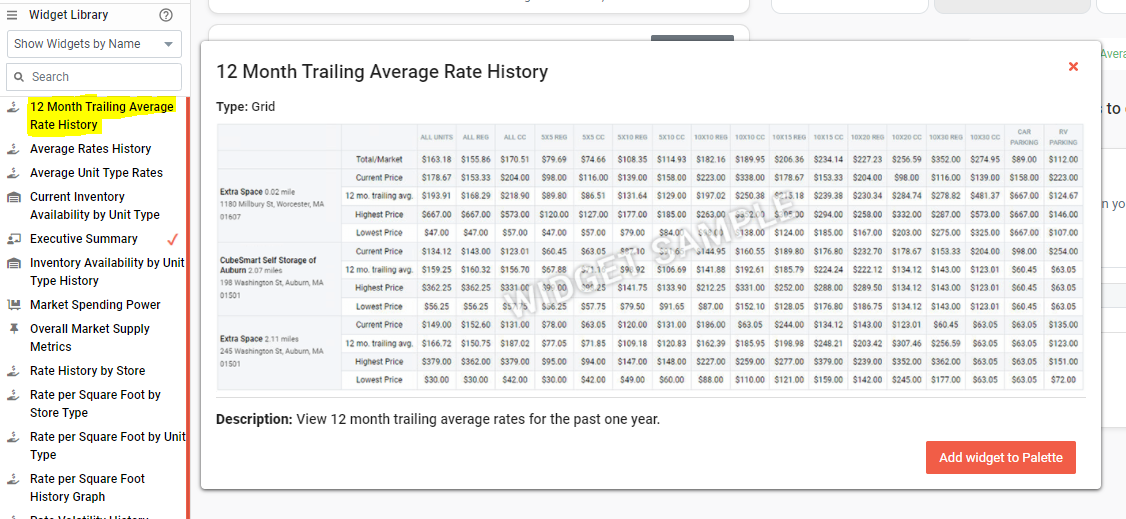Click the Add widget to Palette button
Image resolution: width=1126 pixels, height=519 pixels.
(x=1000, y=457)
